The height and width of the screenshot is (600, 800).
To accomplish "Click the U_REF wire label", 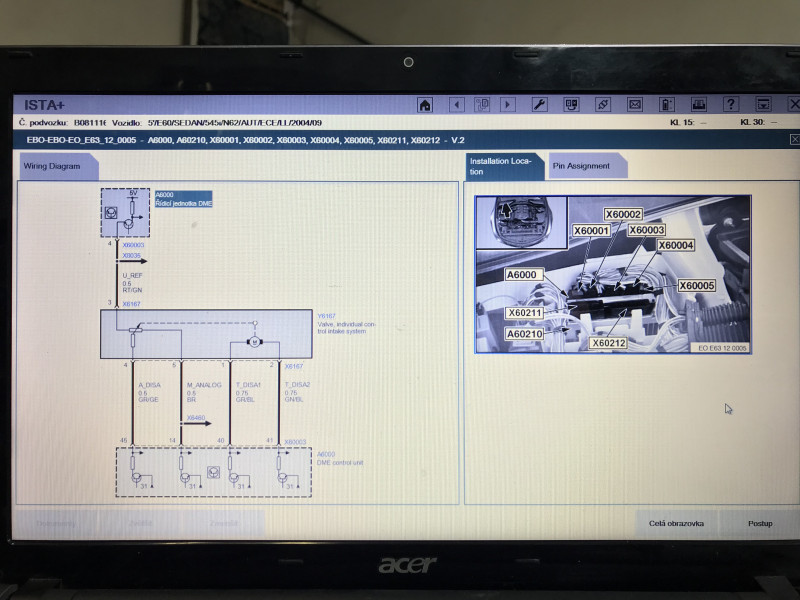I will pos(132,276).
